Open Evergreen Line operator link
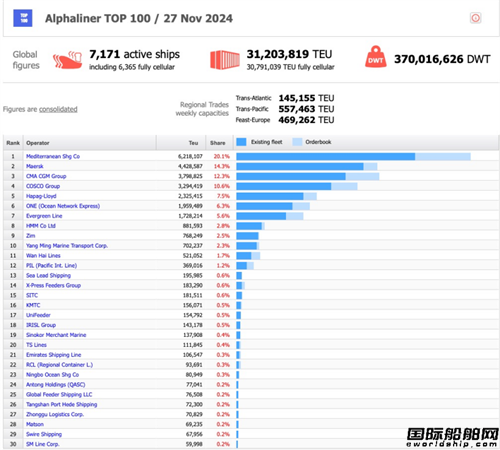This screenshot has height=450, width=500. coord(44,216)
